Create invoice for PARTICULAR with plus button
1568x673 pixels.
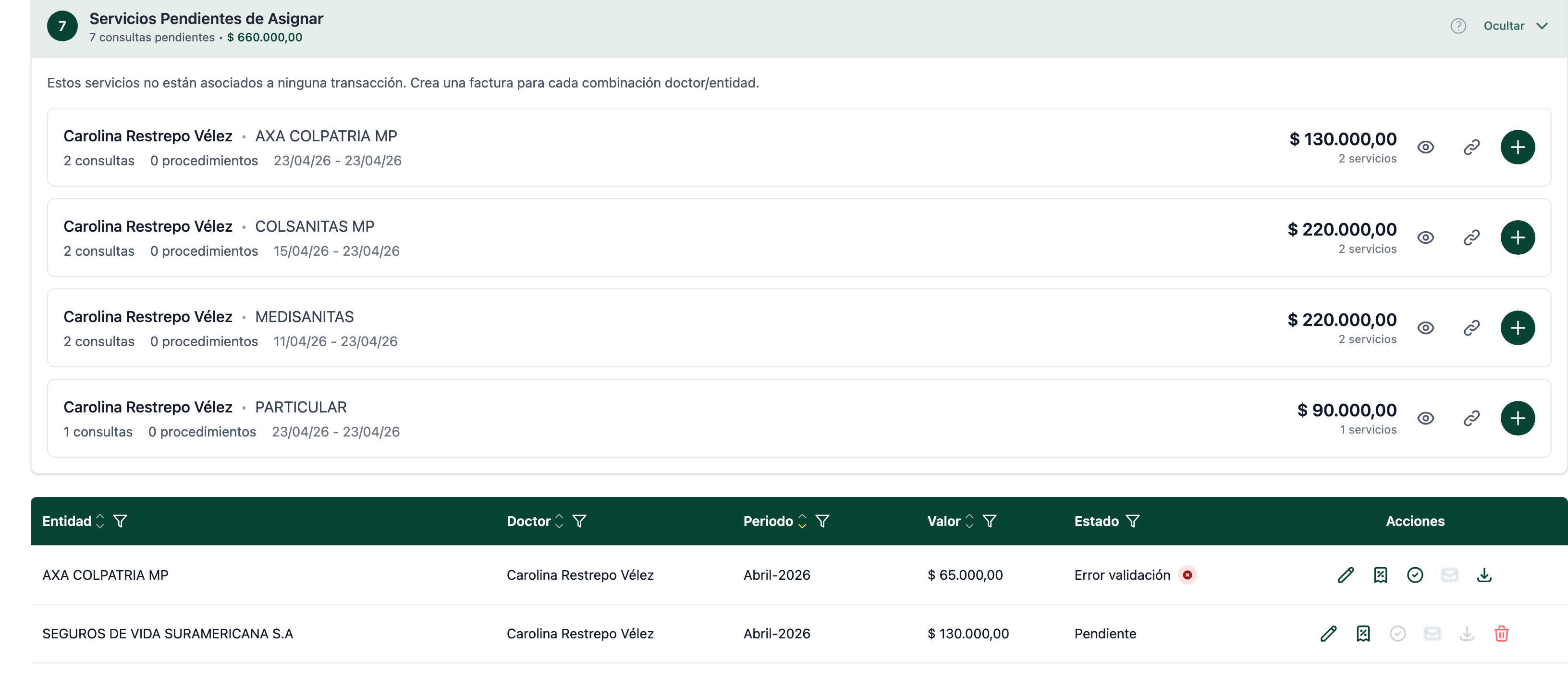(x=1518, y=418)
